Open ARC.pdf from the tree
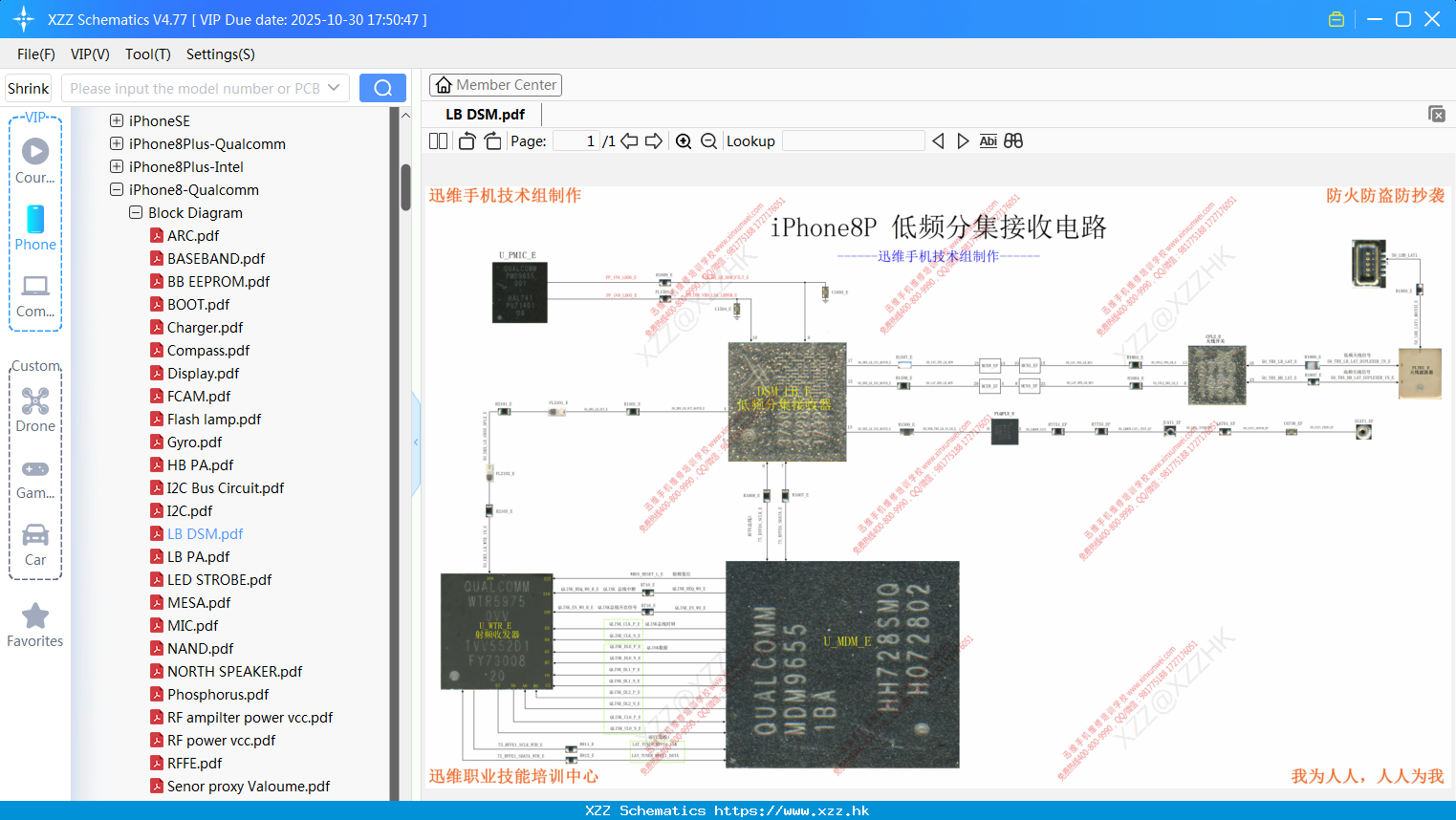The image size is (1456, 820). [193, 235]
